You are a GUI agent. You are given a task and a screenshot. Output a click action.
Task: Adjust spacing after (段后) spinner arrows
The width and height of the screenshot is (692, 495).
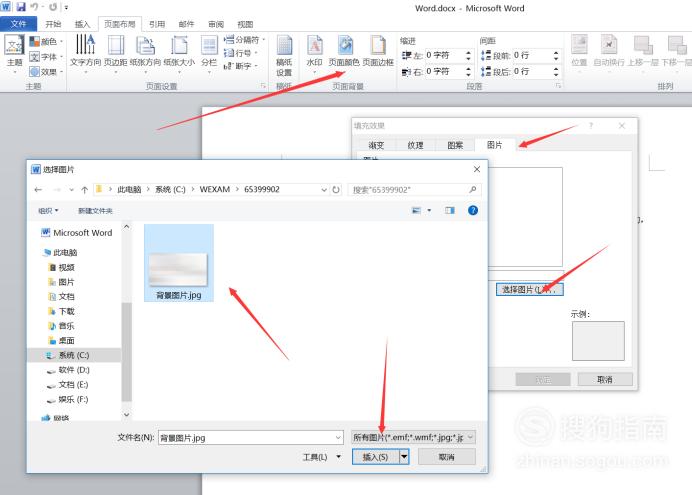(556, 71)
